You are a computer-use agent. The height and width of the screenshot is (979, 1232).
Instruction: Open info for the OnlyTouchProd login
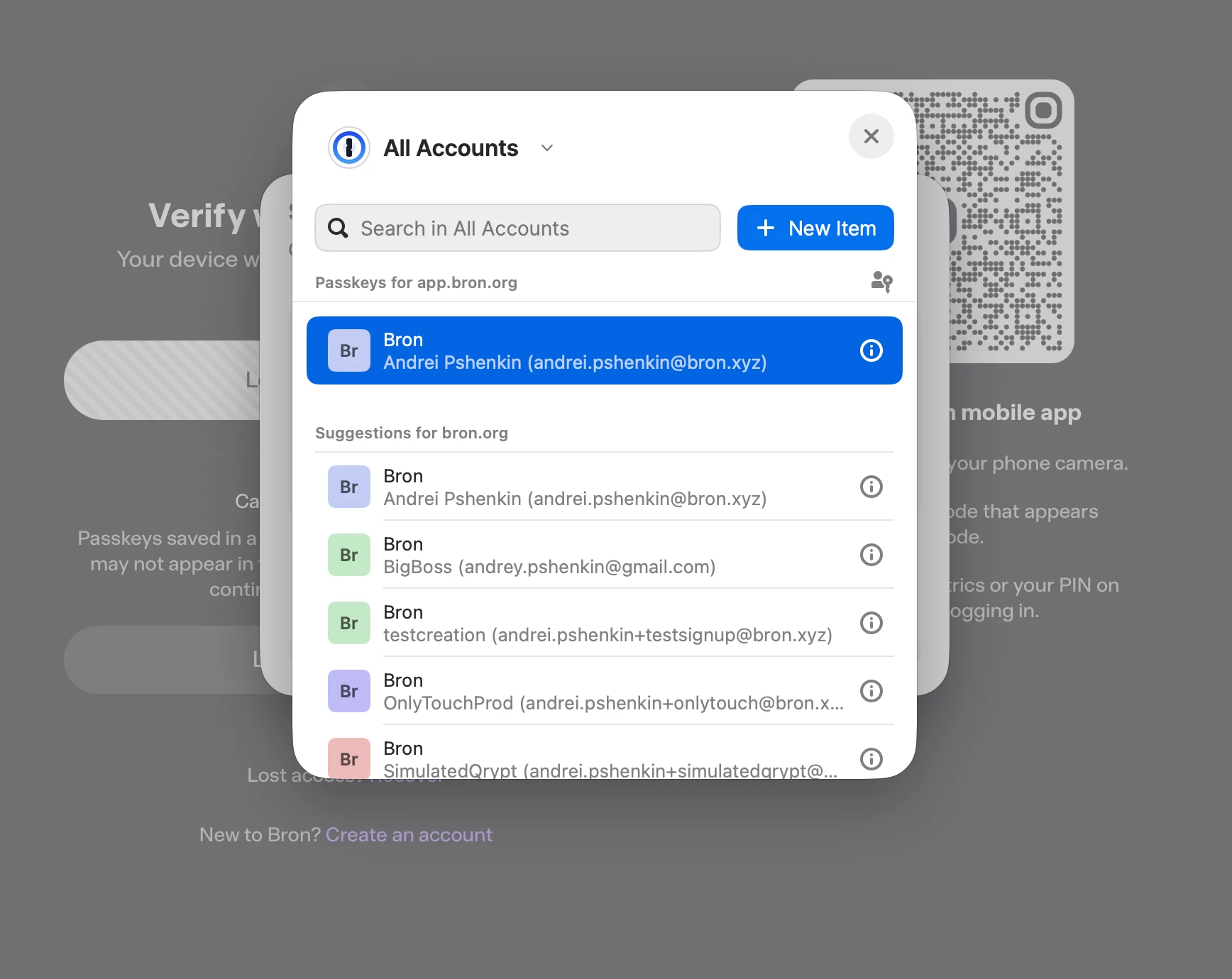pos(871,691)
